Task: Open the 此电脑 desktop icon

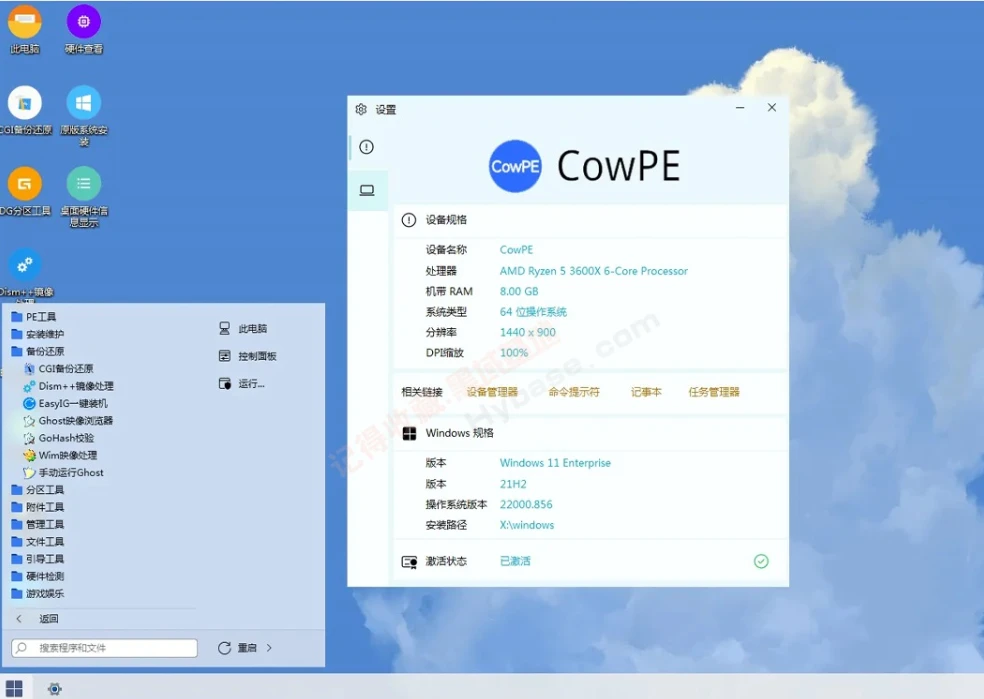Action: [25, 22]
